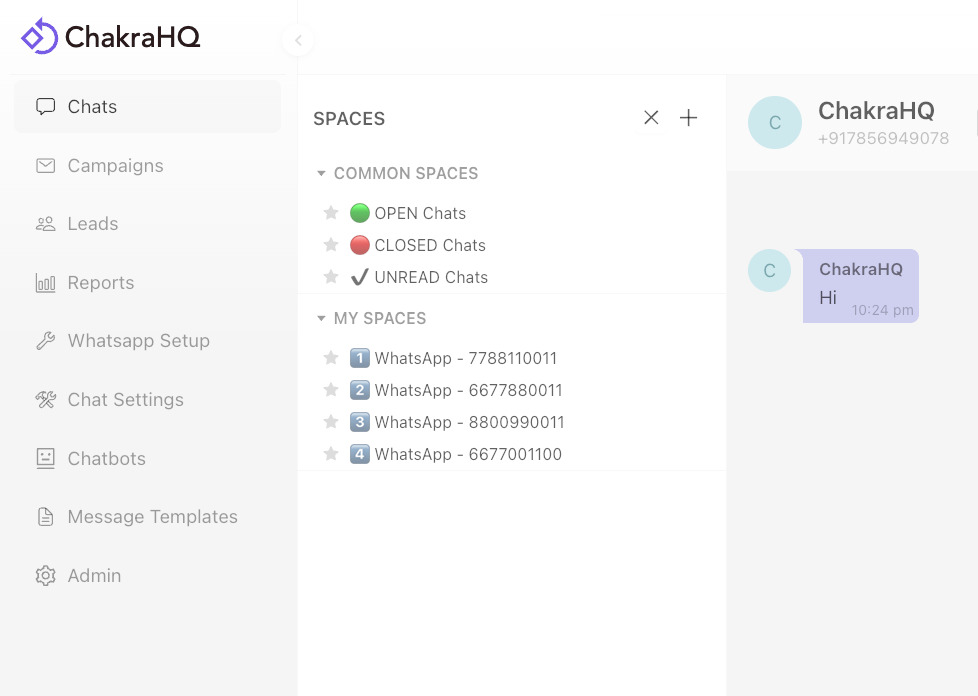
Task: Star the UNREAD Chats space
Action: point(331,276)
